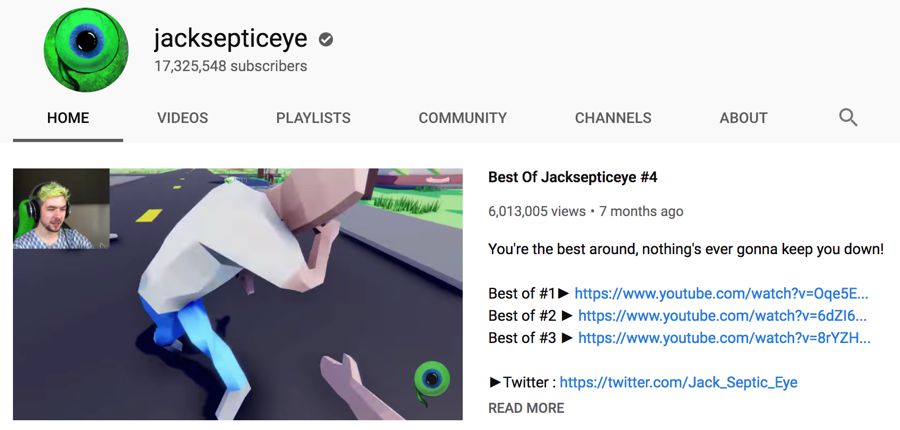
Task: Open the CHANNELS tab
Action: [x=613, y=118]
